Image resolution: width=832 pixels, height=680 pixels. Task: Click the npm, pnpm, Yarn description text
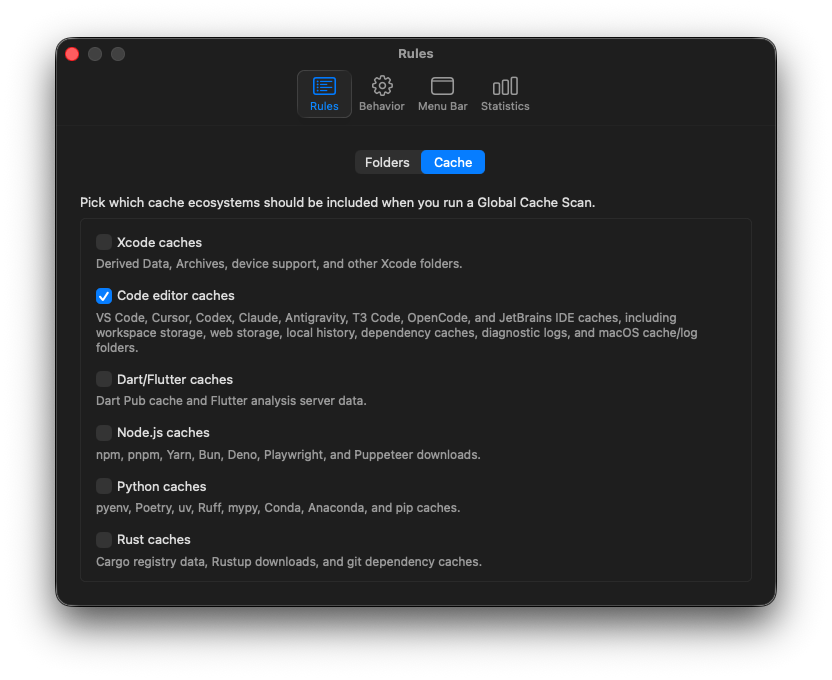(x=288, y=455)
